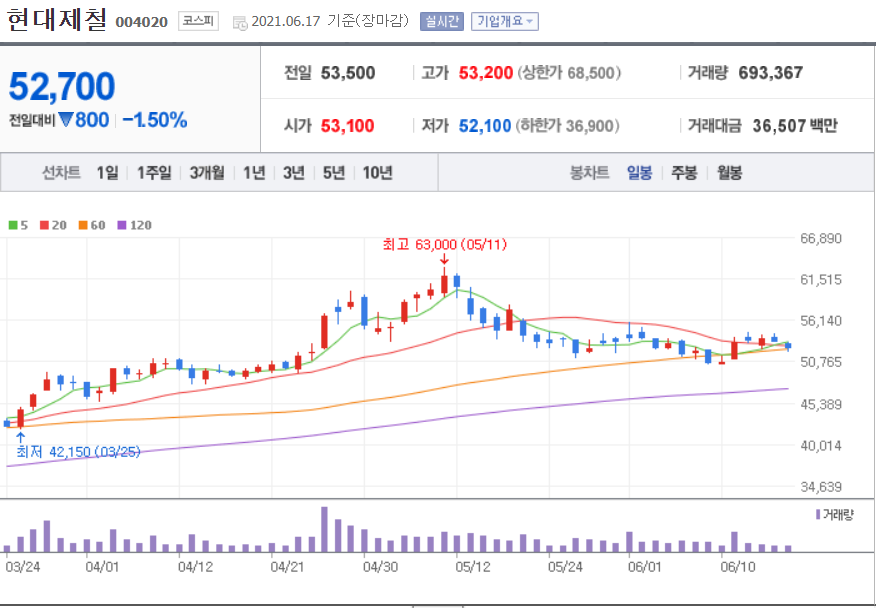Open the 기업개요 dropdown
The image size is (876, 608).
tap(504, 21)
